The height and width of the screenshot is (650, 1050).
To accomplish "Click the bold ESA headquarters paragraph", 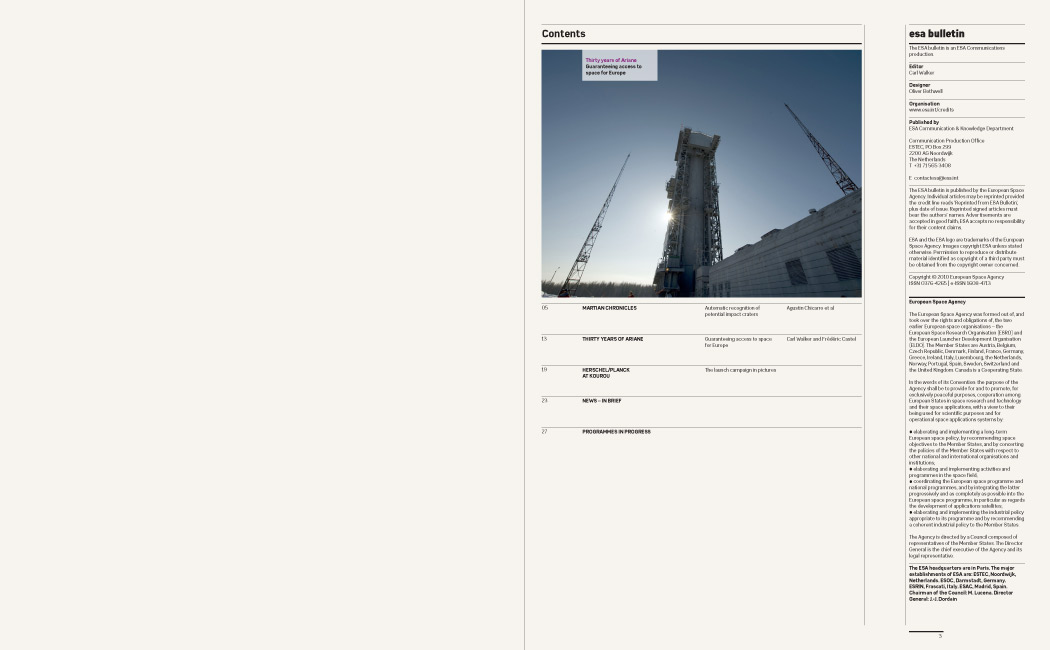I will [x=961, y=583].
